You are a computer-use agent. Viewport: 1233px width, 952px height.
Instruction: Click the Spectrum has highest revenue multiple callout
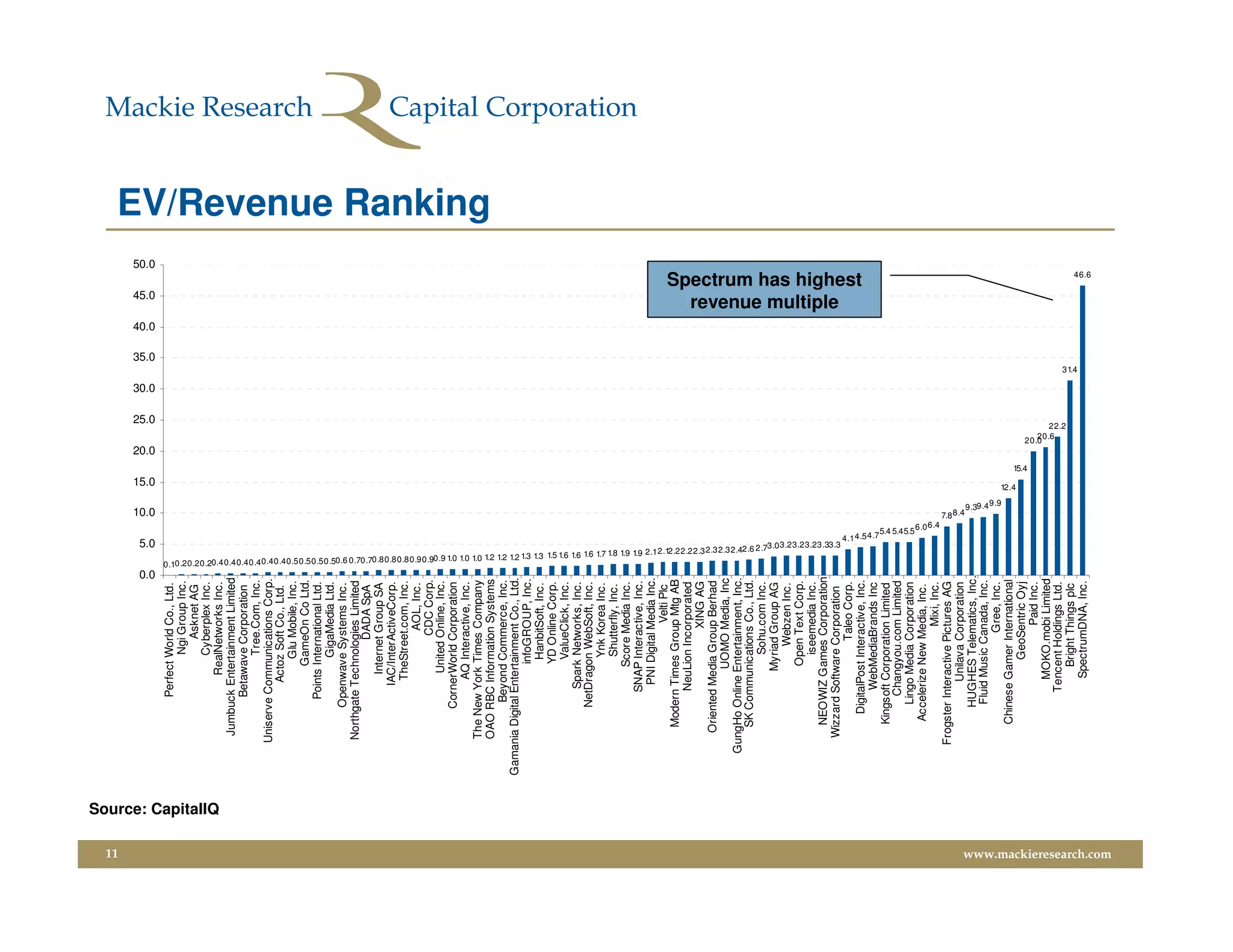pos(763,289)
